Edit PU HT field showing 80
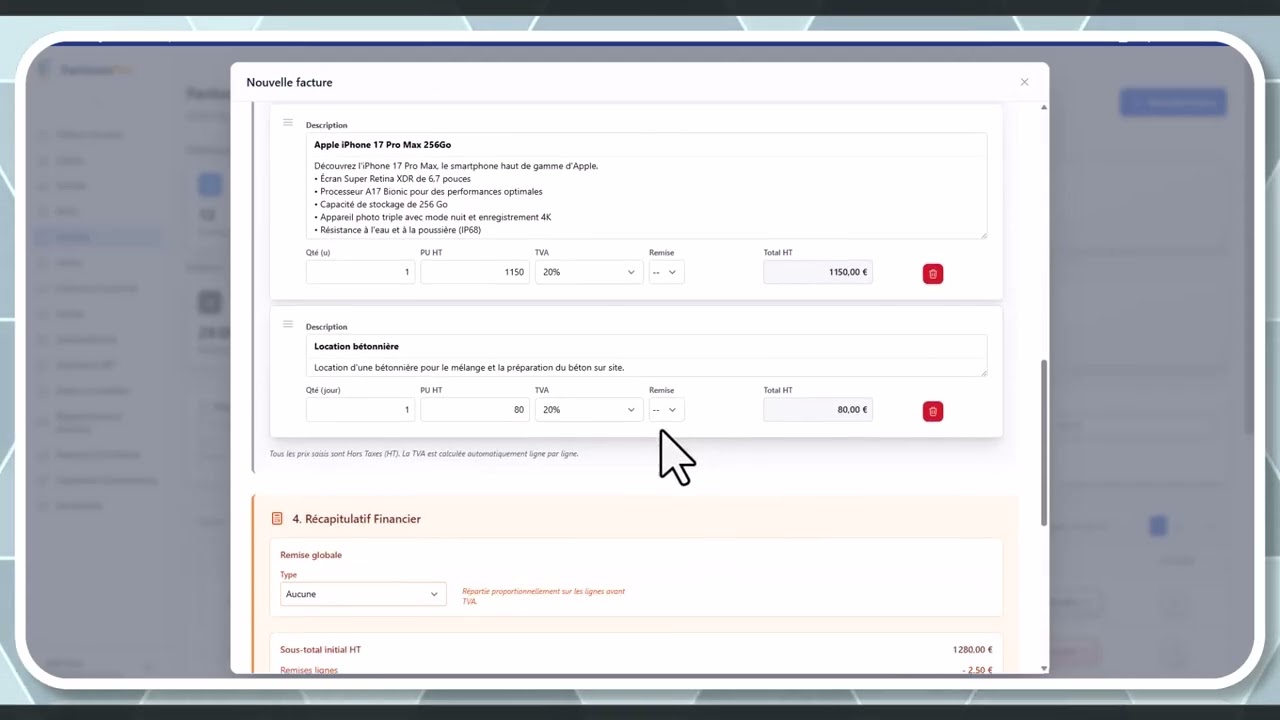Viewport: 1280px width, 720px height. 475,410
